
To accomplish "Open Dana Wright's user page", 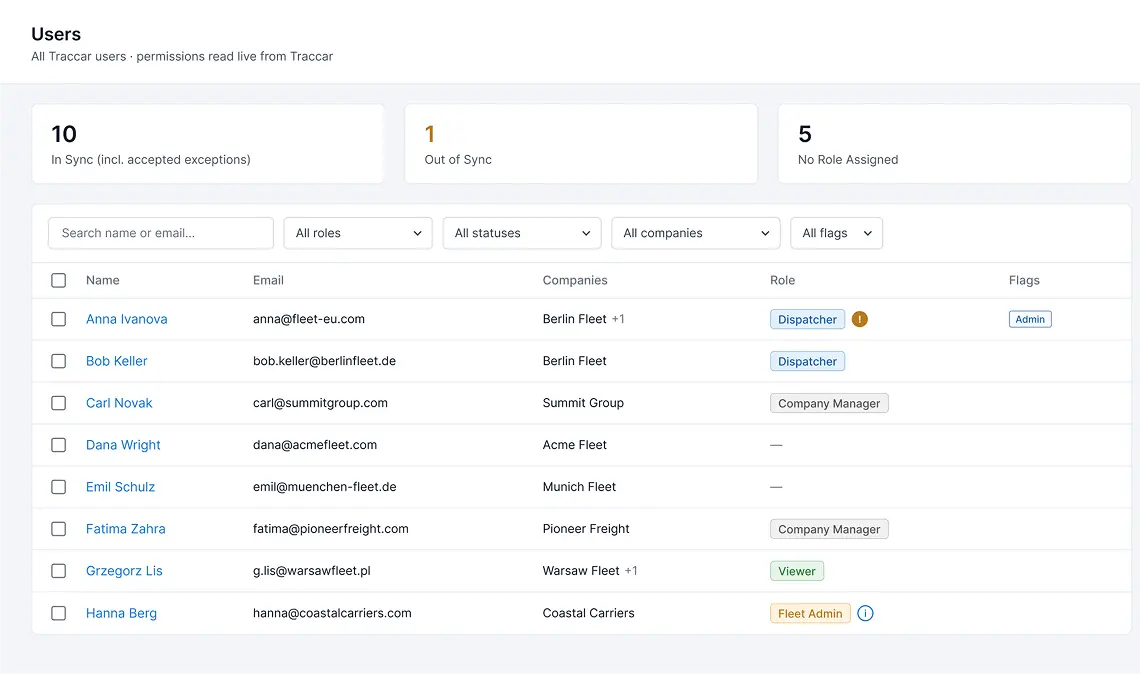I will coord(123,445).
